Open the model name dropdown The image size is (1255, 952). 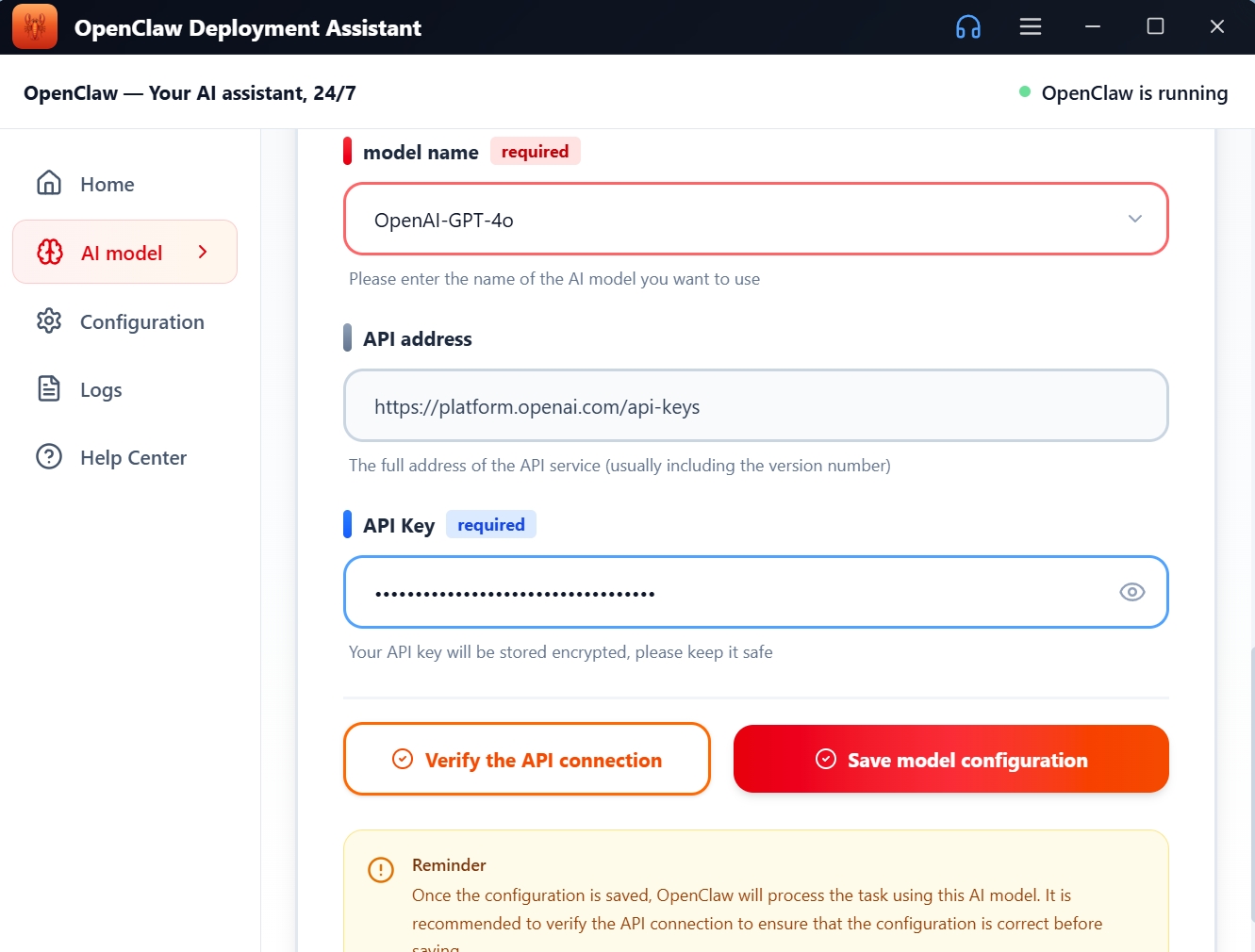[x=1134, y=218]
